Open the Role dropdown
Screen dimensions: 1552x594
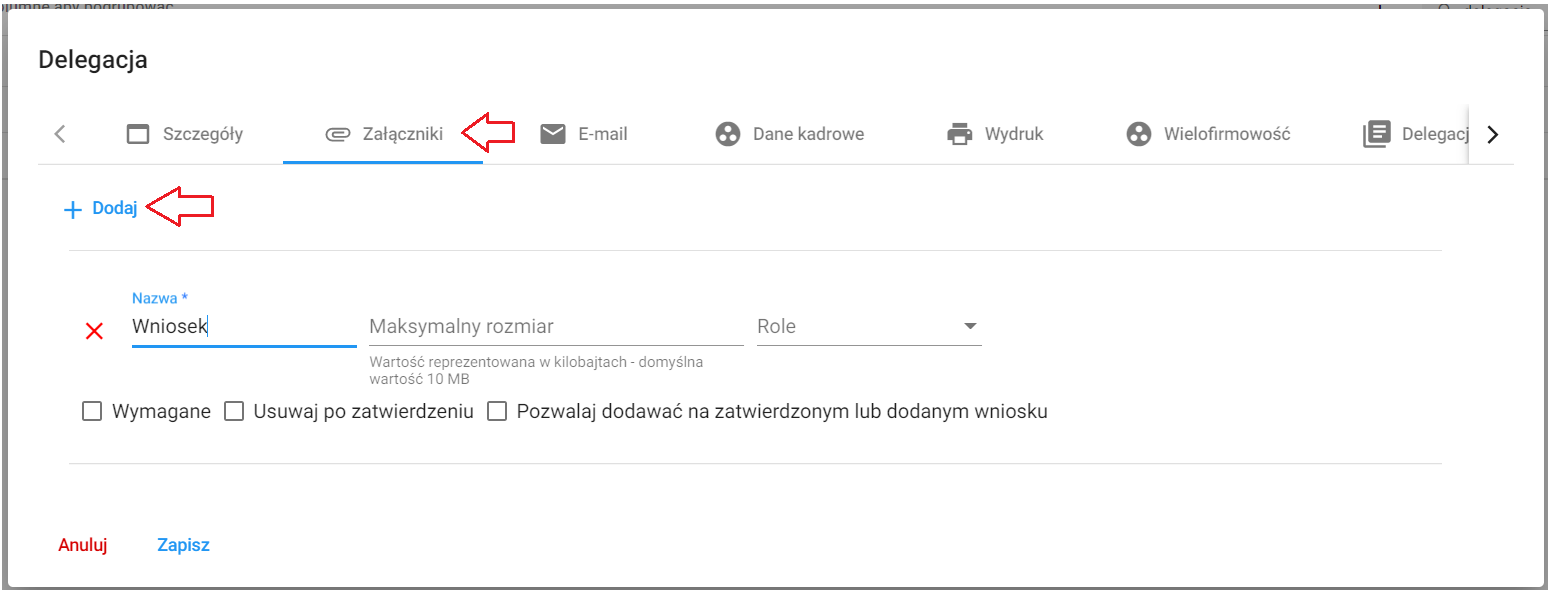click(x=869, y=327)
